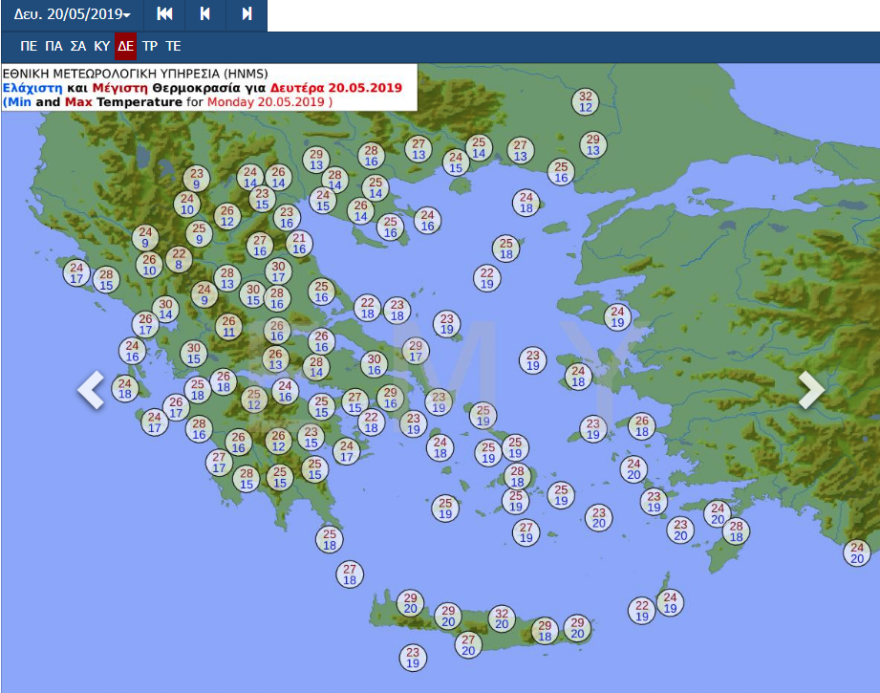Click the 21/16 temperature marker

pyautogui.click(x=299, y=243)
